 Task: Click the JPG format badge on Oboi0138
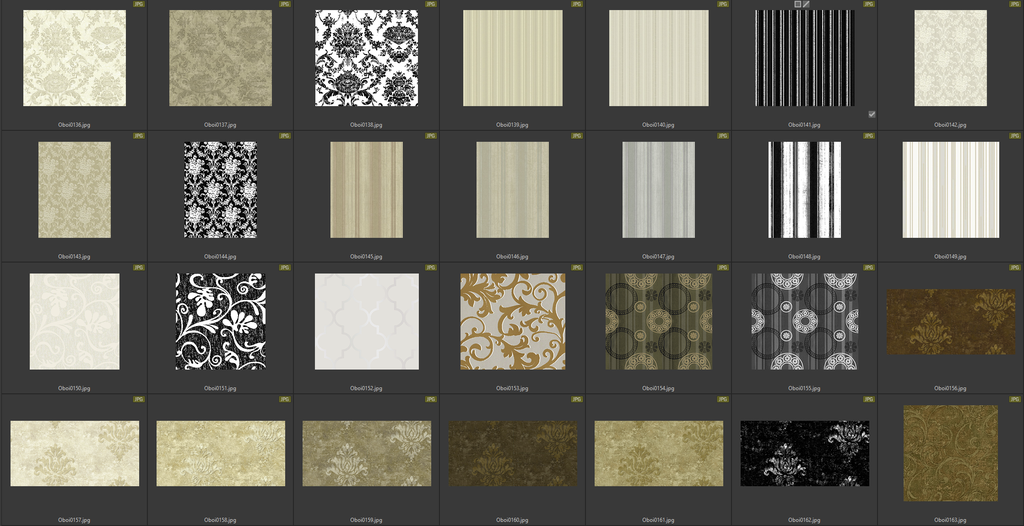430,4
